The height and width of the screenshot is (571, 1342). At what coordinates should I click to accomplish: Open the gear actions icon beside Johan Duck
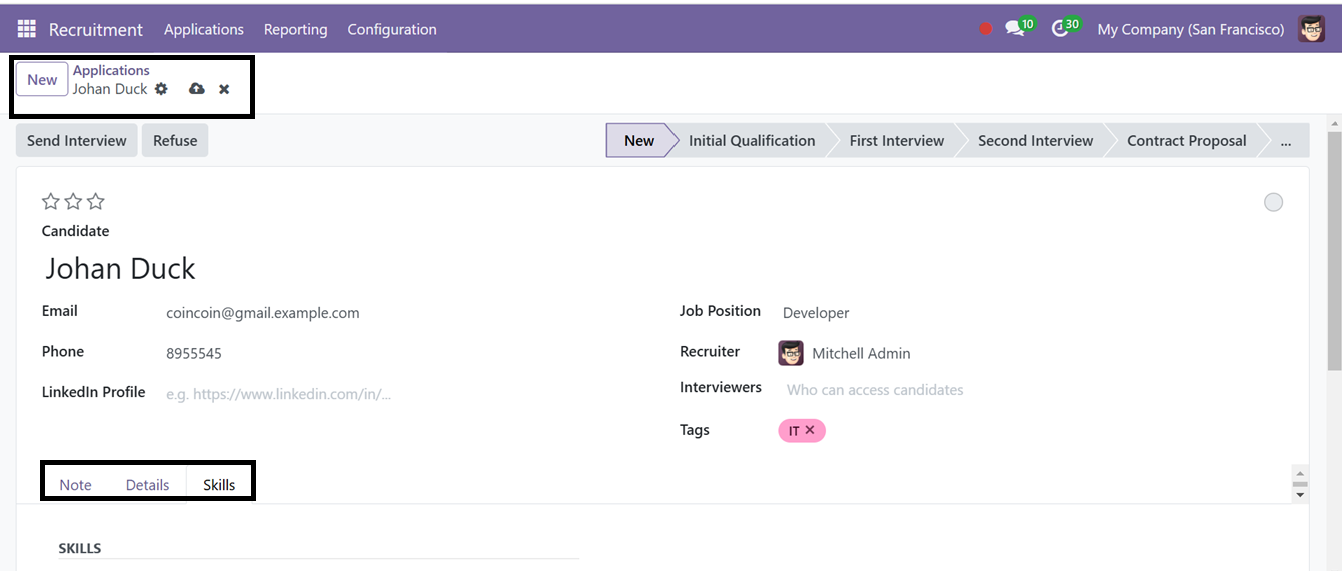point(161,89)
